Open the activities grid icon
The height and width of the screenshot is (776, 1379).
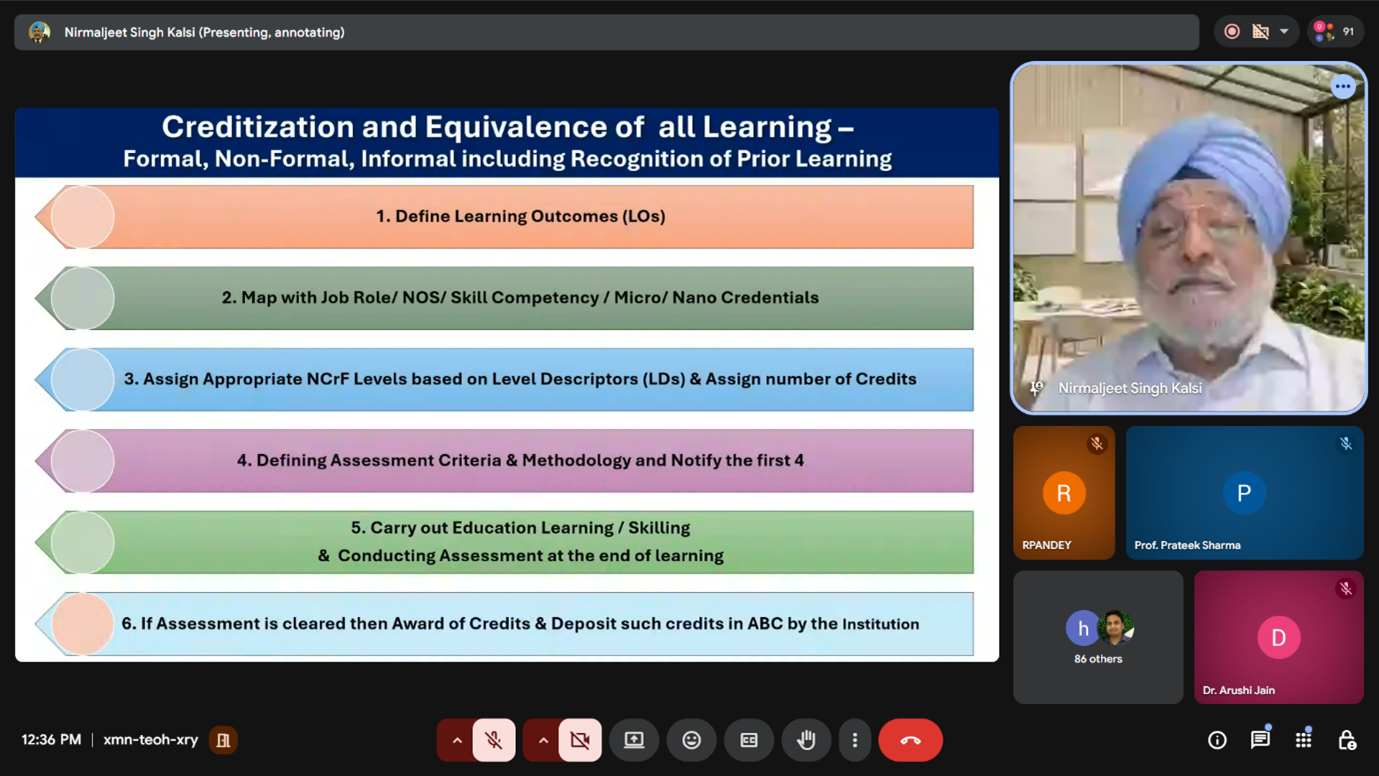click(x=1303, y=740)
